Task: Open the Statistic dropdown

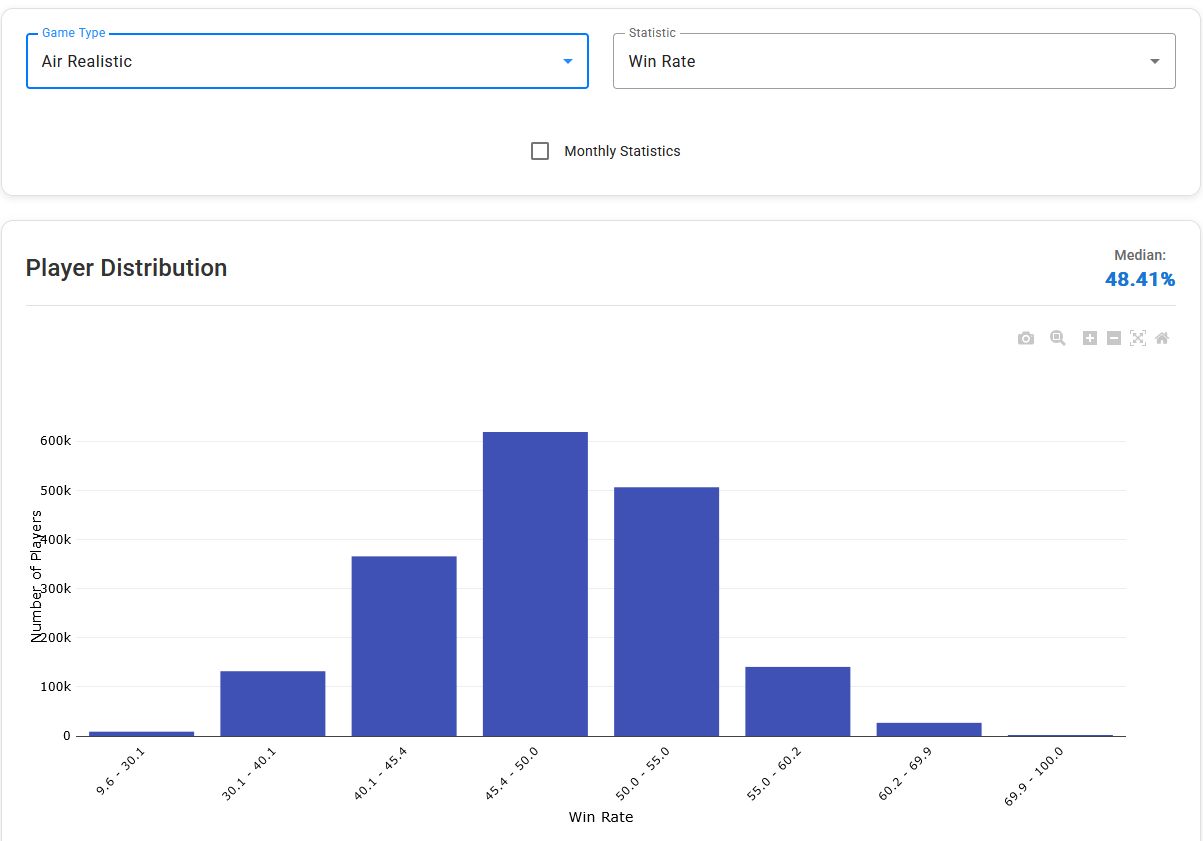Action: [880, 61]
